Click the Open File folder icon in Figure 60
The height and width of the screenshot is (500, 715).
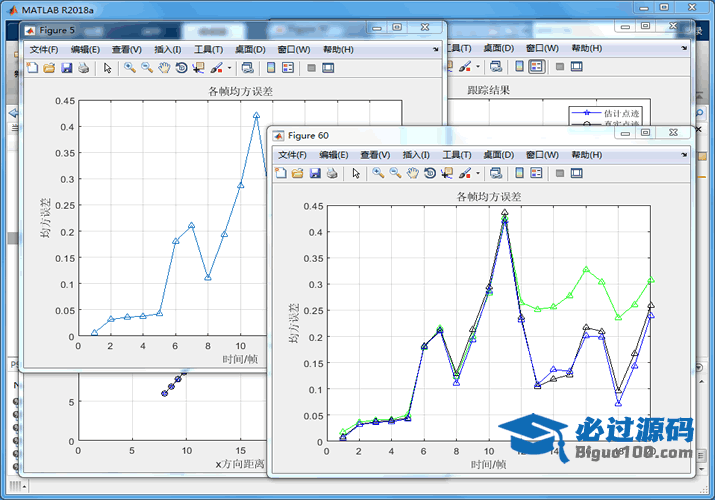[x=297, y=173]
